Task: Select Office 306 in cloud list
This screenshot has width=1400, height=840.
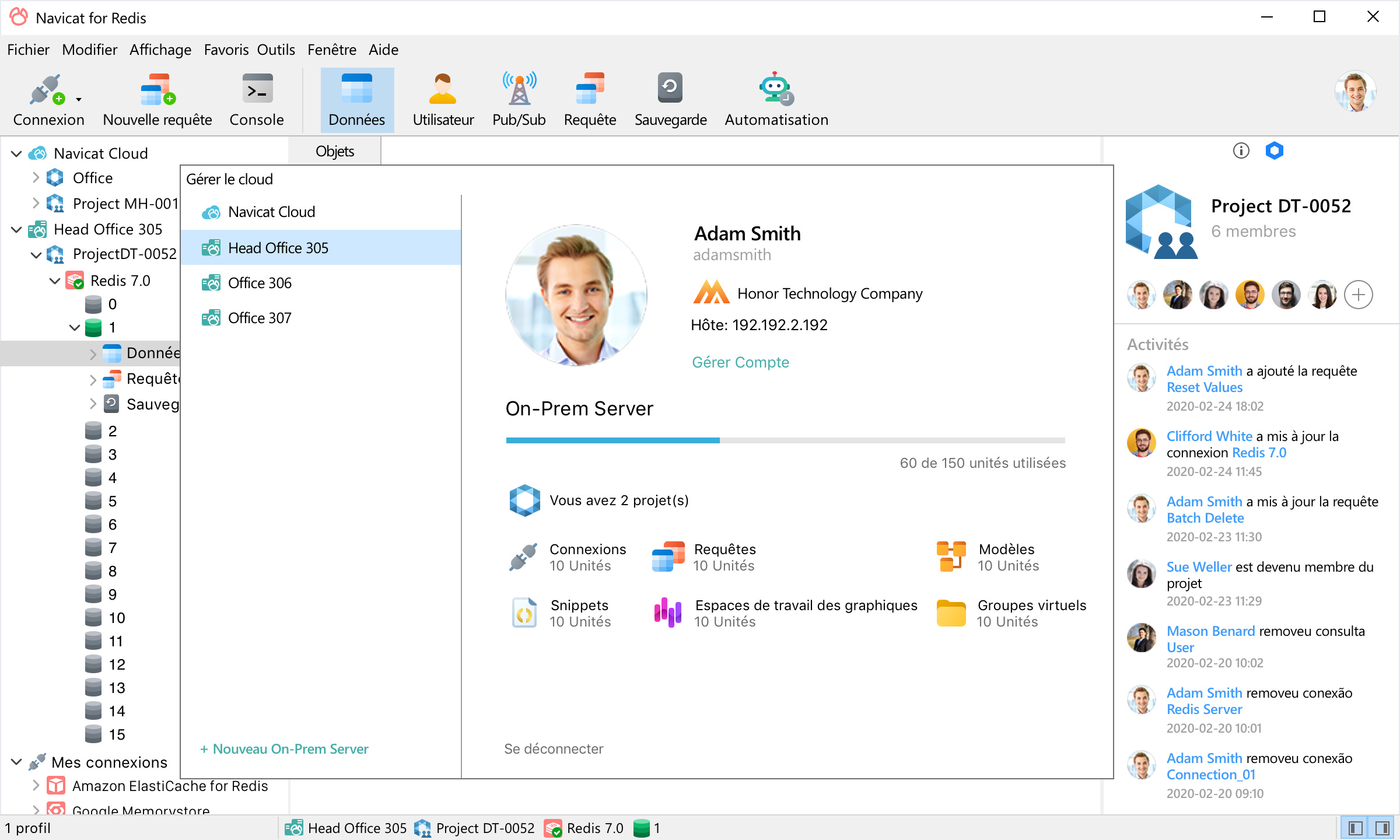Action: pyautogui.click(x=321, y=283)
